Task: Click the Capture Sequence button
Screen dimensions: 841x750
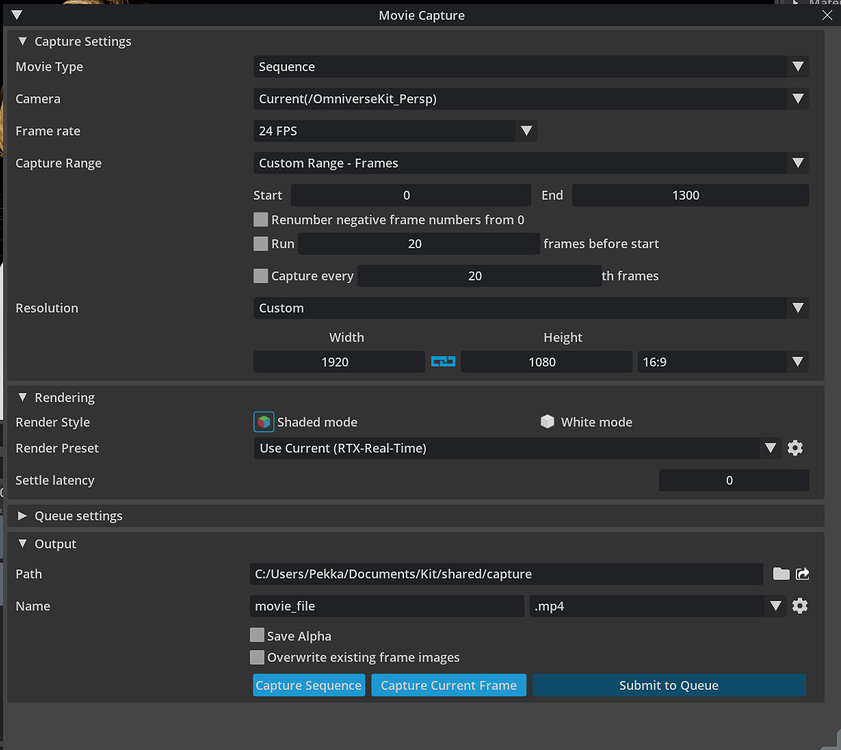Action: pyautogui.click(x=308, y=685)
